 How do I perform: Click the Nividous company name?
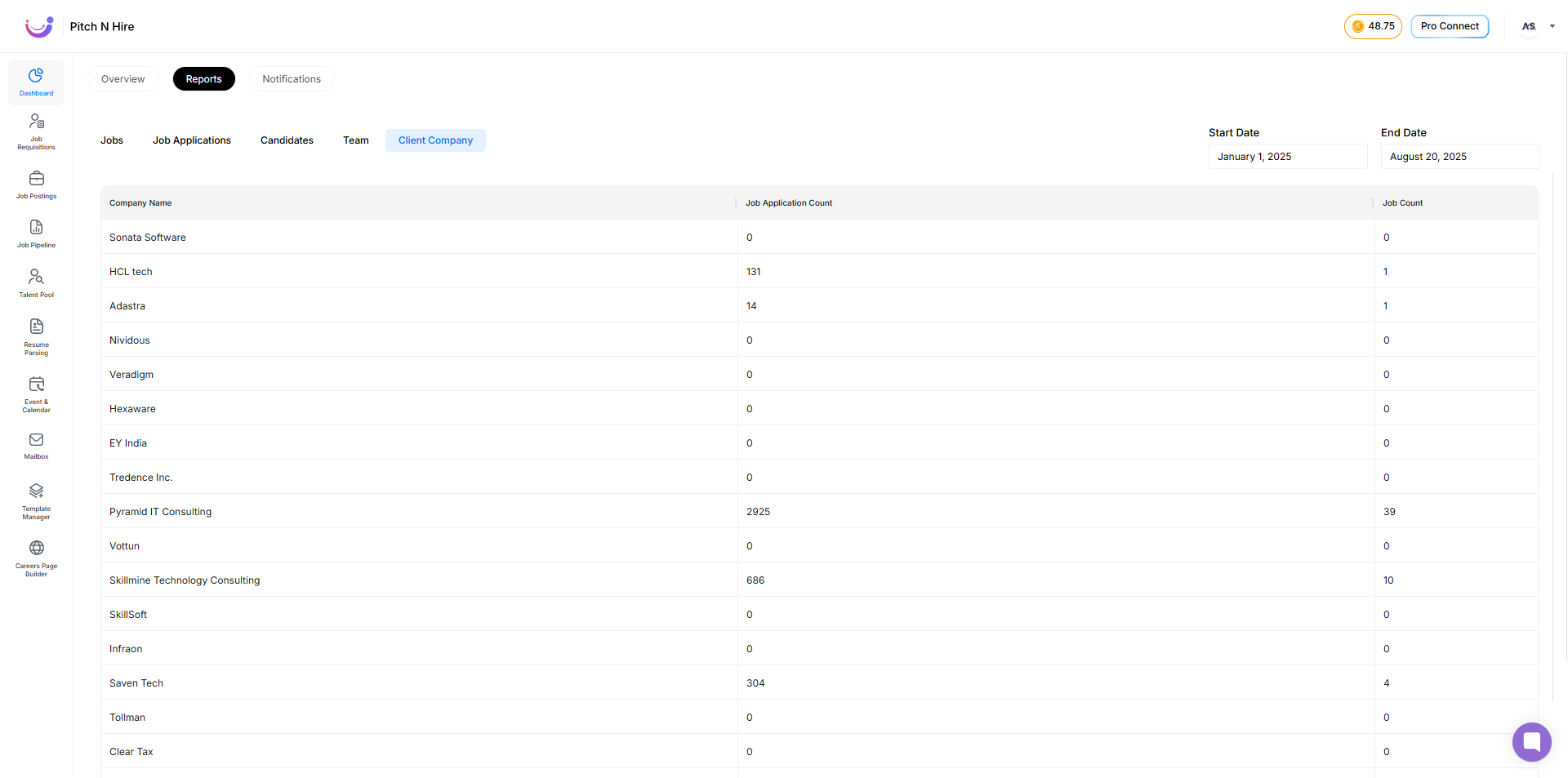[130, 340]
